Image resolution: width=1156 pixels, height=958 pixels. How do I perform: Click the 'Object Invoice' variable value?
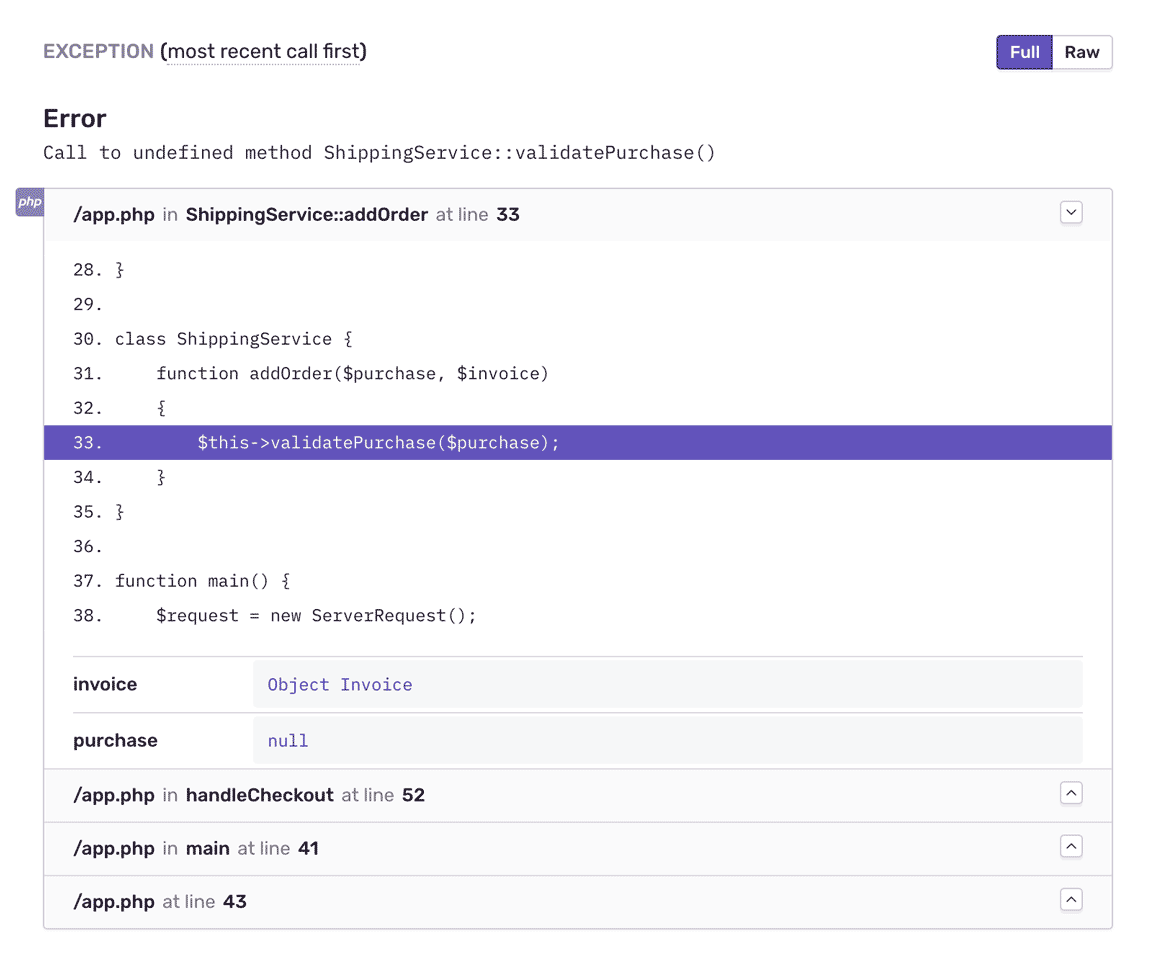click(340, 685)
